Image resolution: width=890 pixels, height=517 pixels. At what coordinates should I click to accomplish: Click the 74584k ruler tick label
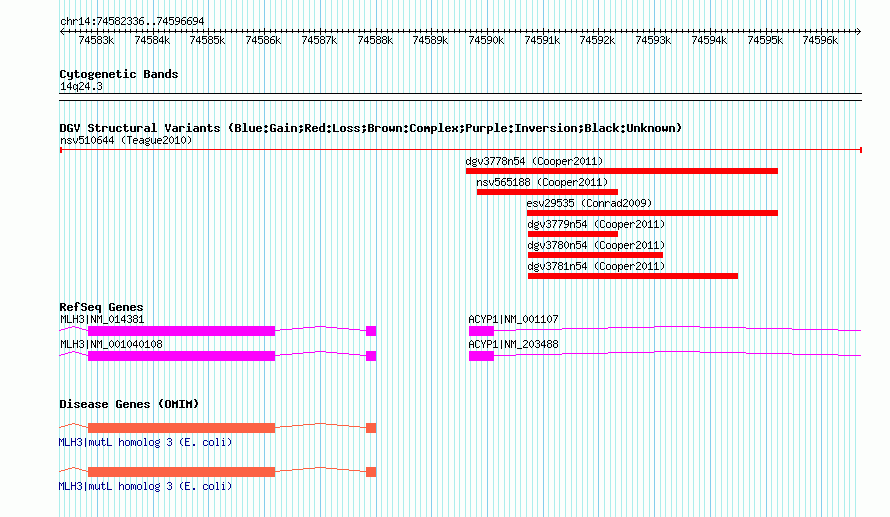coord(152,40)
